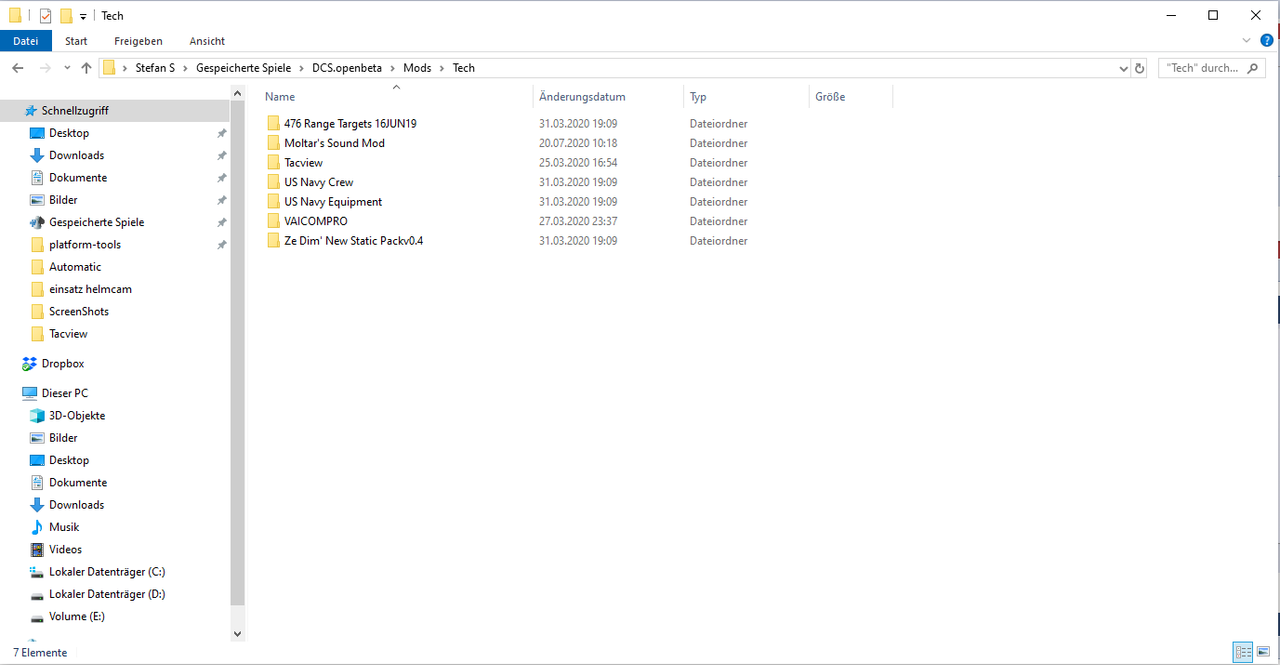Switch to the large thumbnails view layout
The image size is (1280, 665).
click(1263, 652)
